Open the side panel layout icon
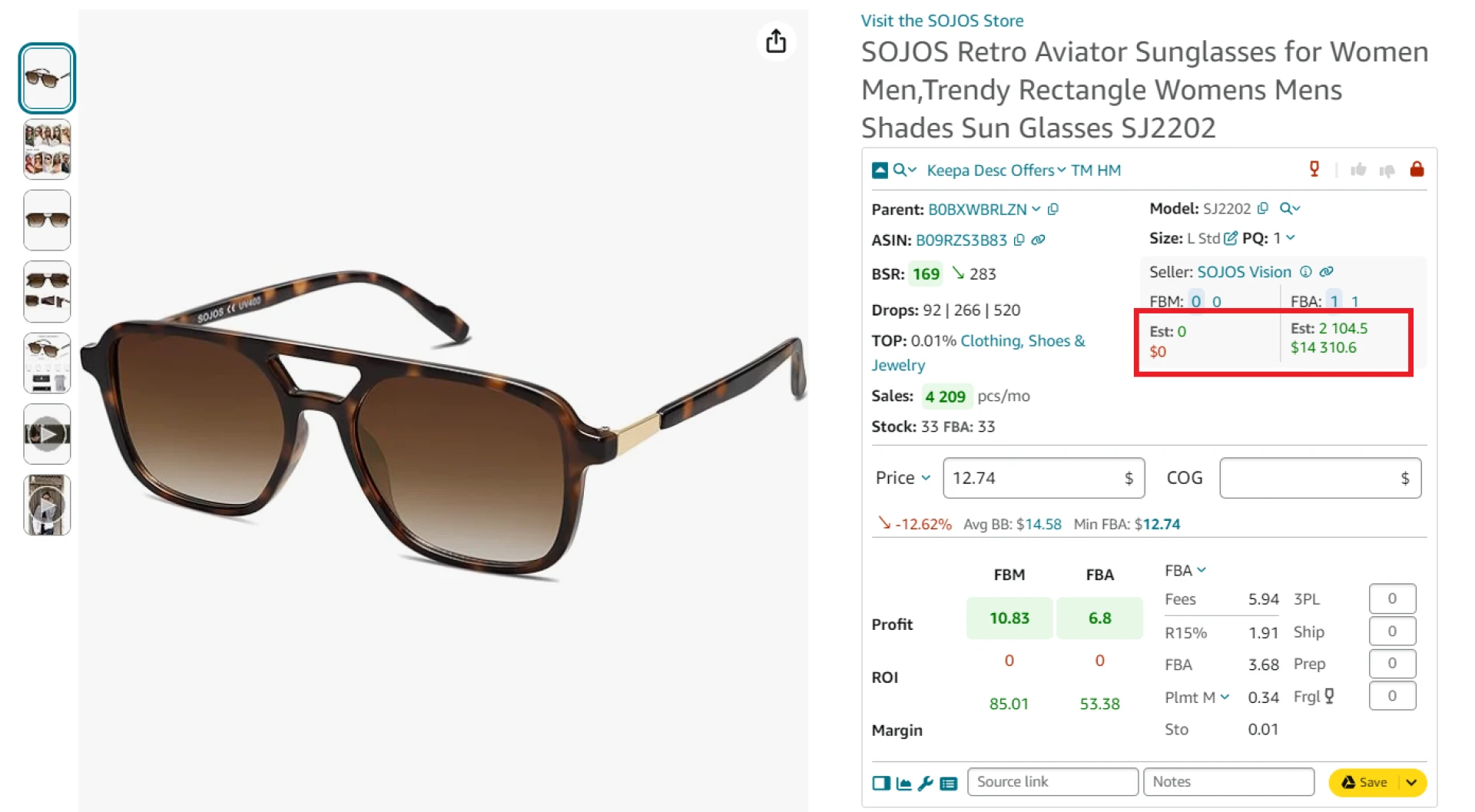Image resolution: width=1475 pixels, height=812 pixels. pyautogui.click(x=881, y=783)
